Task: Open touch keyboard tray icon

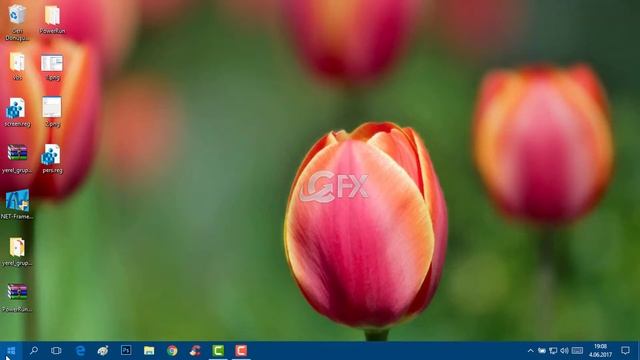Action: (577, 351)
